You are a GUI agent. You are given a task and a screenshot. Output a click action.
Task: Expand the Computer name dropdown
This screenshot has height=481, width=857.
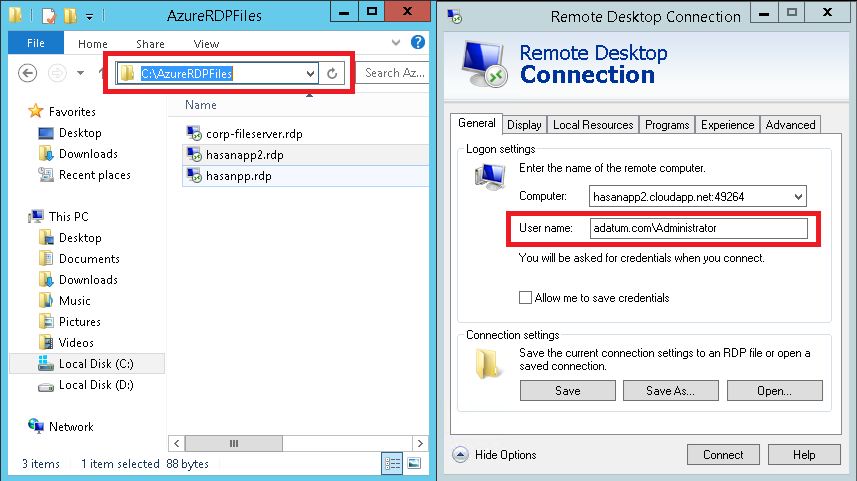pos(798,197)
